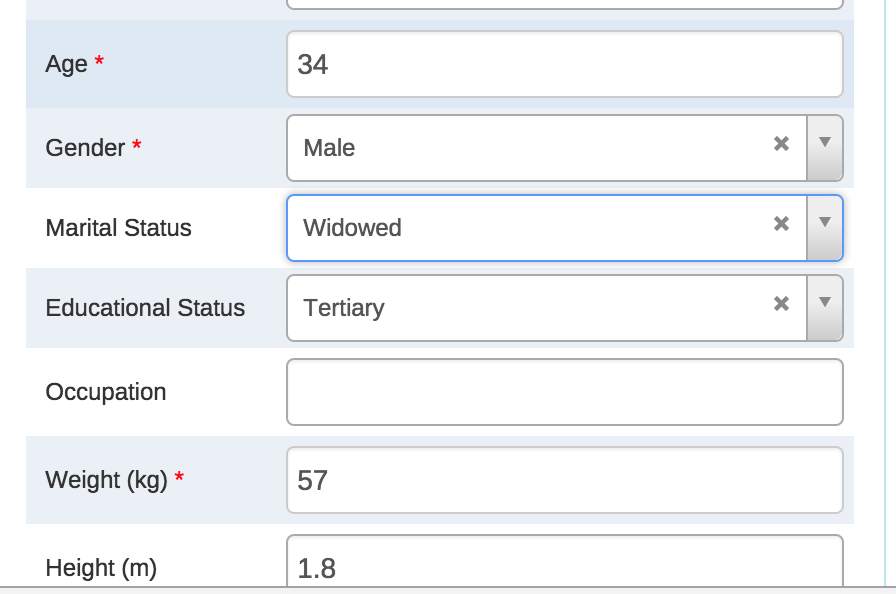Click the Male value in the Gender select
Screen dimensions: 896x594
point(330,148)
